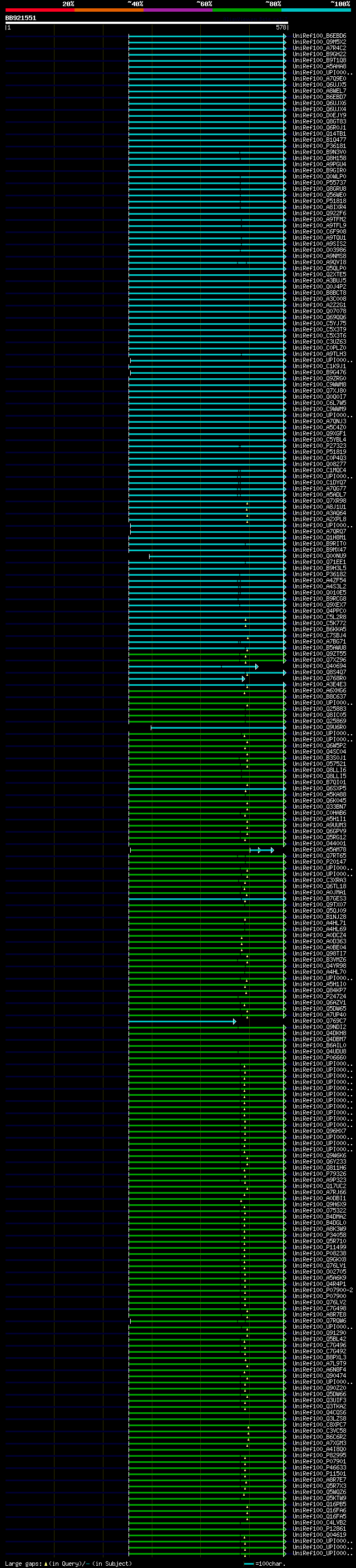356x1568 pixels.
Task: Select hit UniRef100_P46633
Action: (319, 1467)
